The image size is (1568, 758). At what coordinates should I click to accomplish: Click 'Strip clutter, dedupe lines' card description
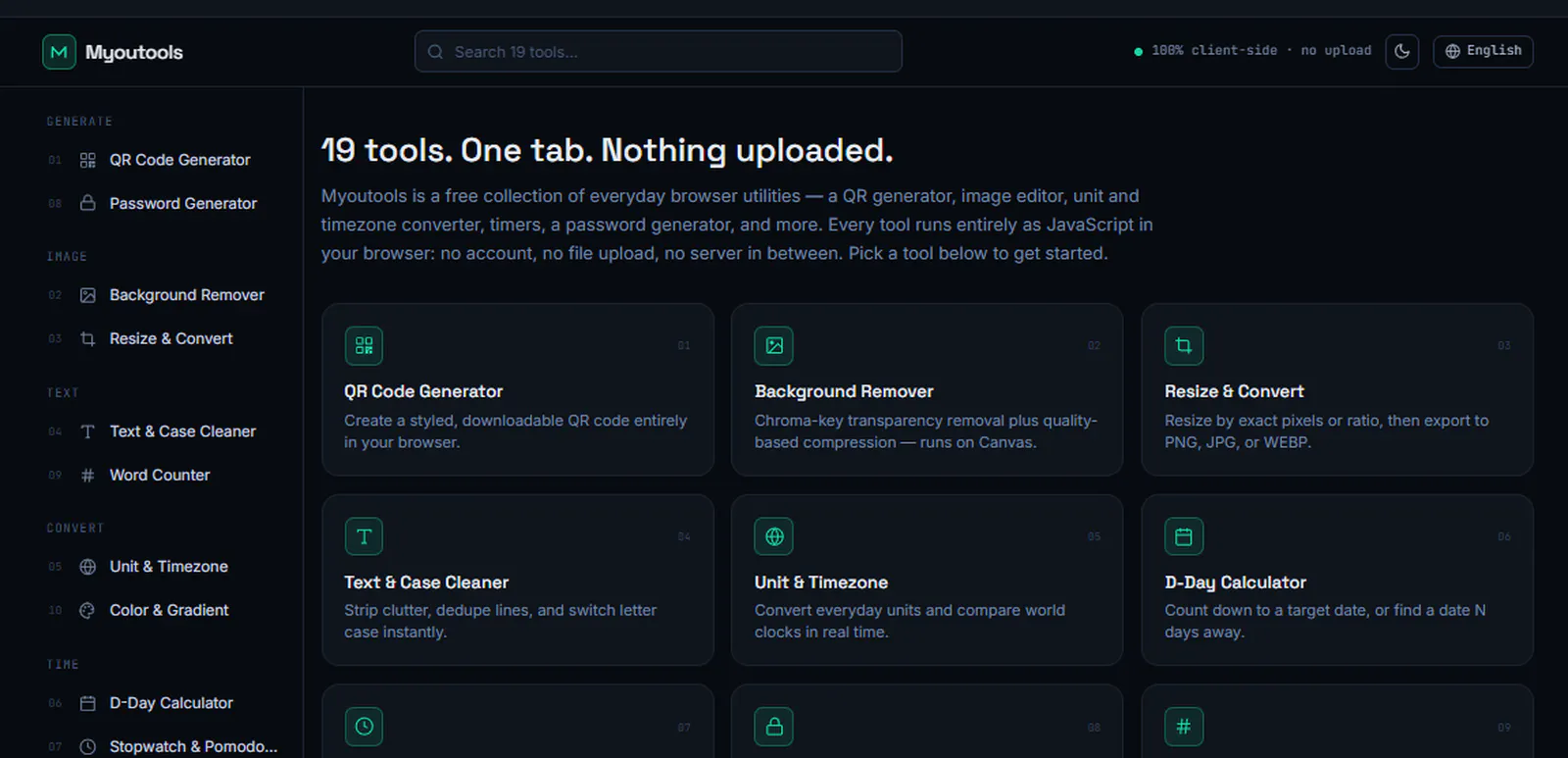pyautogui.click(x=500, y=621)
